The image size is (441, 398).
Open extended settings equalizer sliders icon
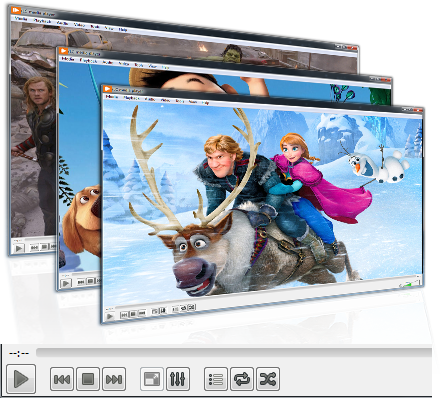(x=178, y=379)
